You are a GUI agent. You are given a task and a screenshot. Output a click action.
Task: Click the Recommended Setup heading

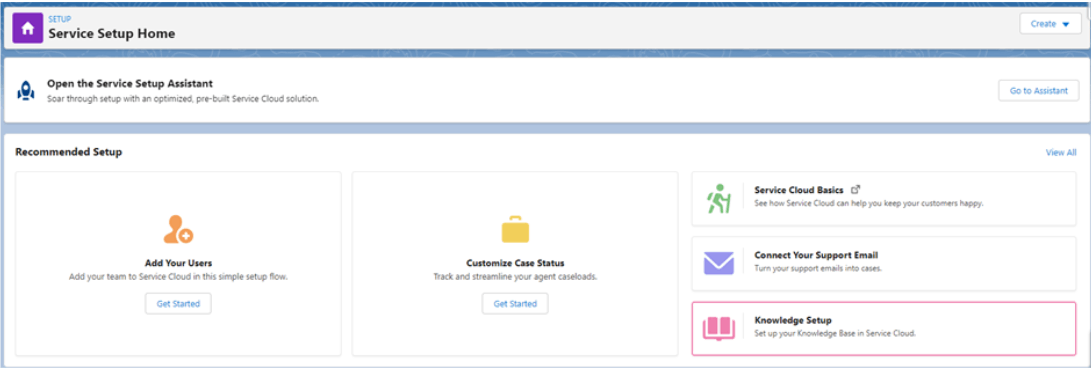click(69, 152)
